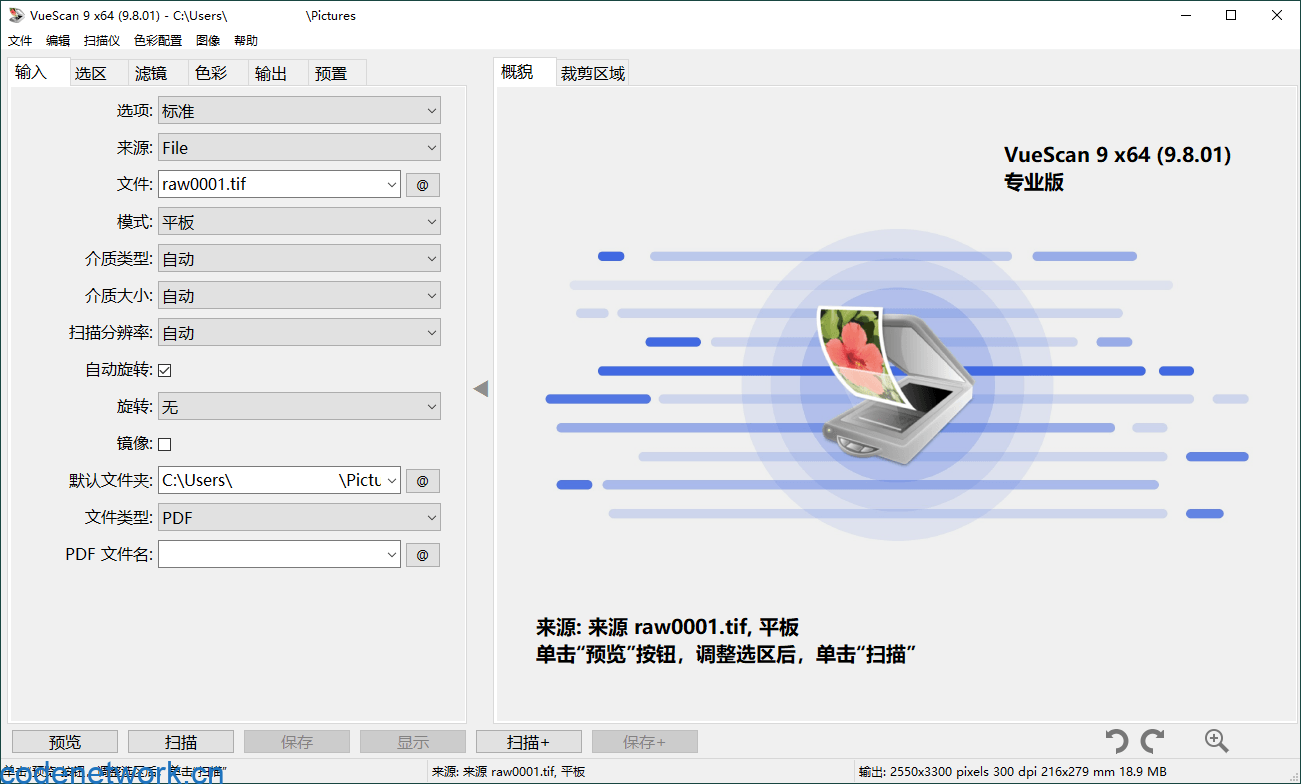1301x784 pixels.
Task: Open the 编辑 menu
Action: pyautogui.click(x=58, y=41)
